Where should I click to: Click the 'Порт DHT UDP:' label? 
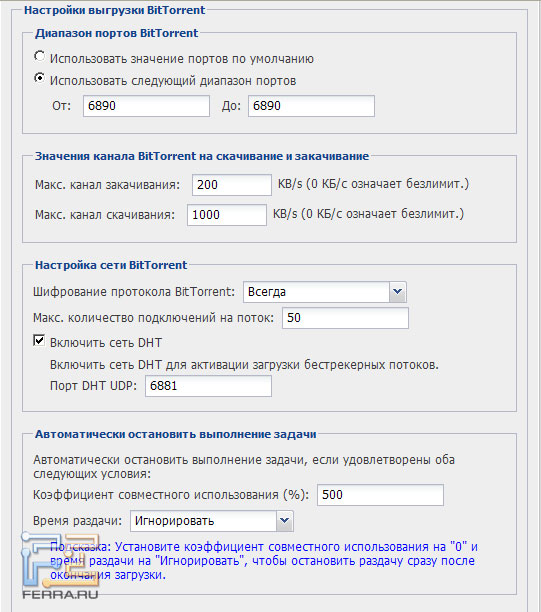(x=94, y=386)
